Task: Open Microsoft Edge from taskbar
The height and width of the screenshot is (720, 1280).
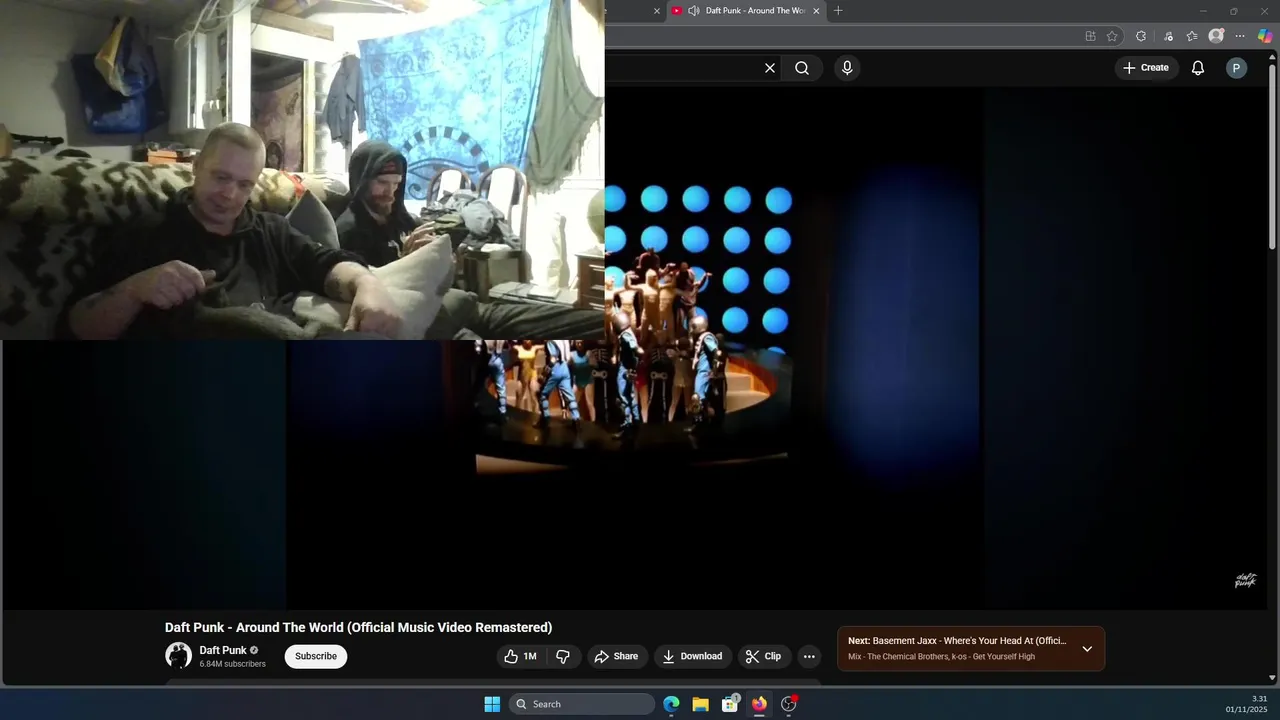Action: pyautogui.click(x=671, y=704)
